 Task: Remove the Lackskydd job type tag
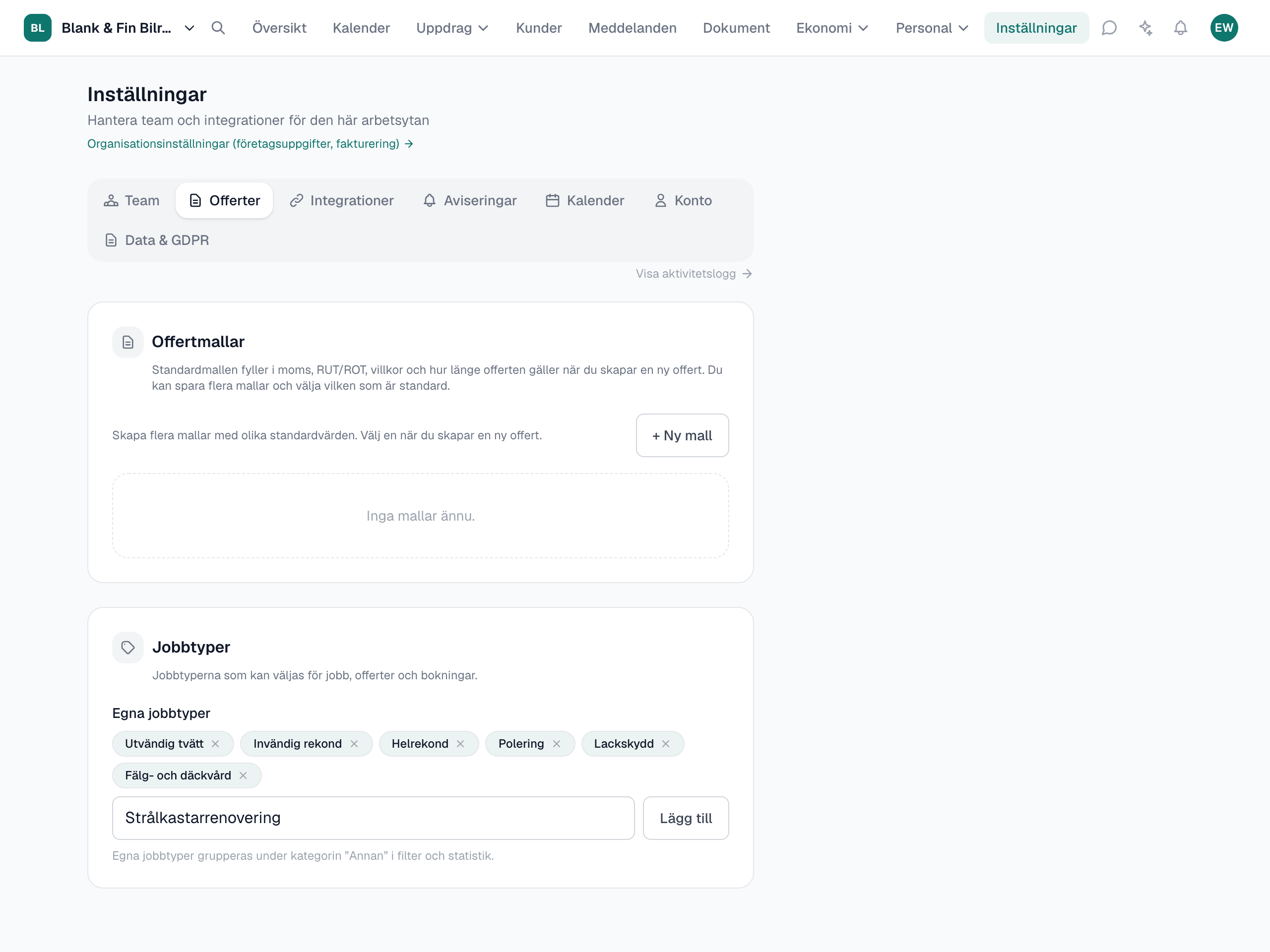(665, 744)
